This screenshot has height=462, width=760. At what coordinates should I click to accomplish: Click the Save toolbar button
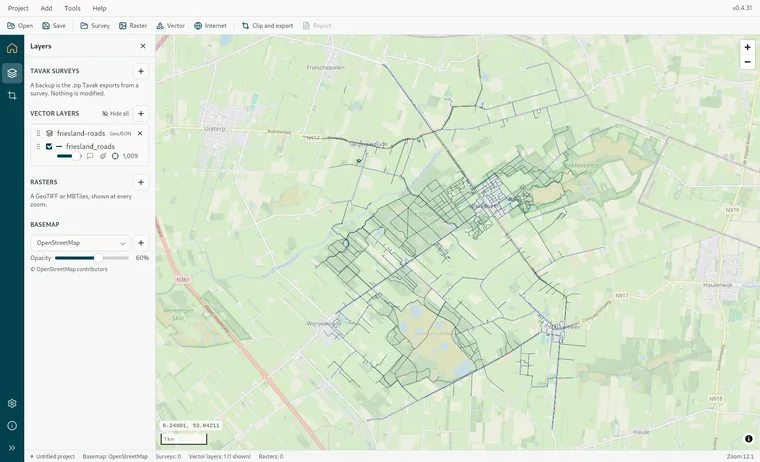click(54, 26)
